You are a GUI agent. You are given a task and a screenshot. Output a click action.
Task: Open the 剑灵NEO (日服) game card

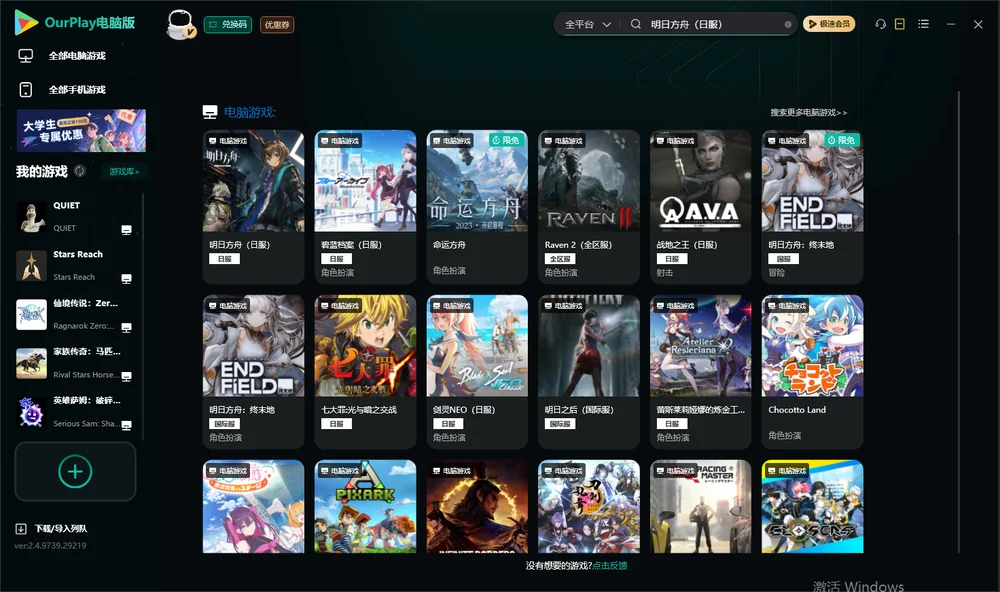pyautogui.click(x=477, y=372)
